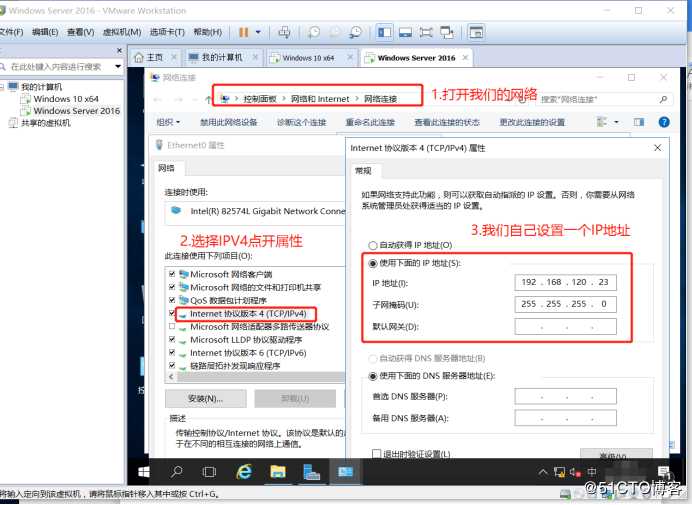
Task: Click the library search field
Action: pyautogui.click(x=56, y=67)
